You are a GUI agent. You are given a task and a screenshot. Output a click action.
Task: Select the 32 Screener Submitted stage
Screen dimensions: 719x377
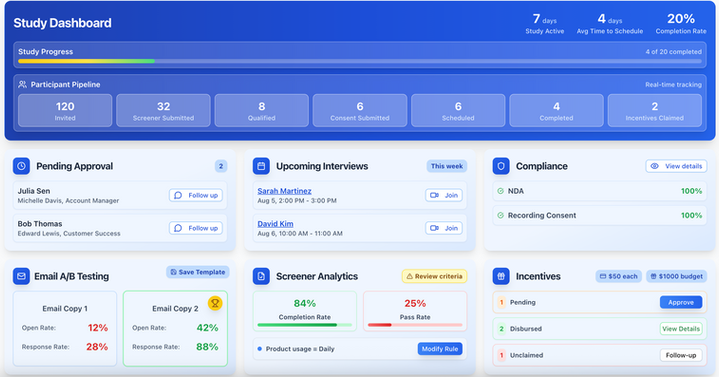point(163,111)
